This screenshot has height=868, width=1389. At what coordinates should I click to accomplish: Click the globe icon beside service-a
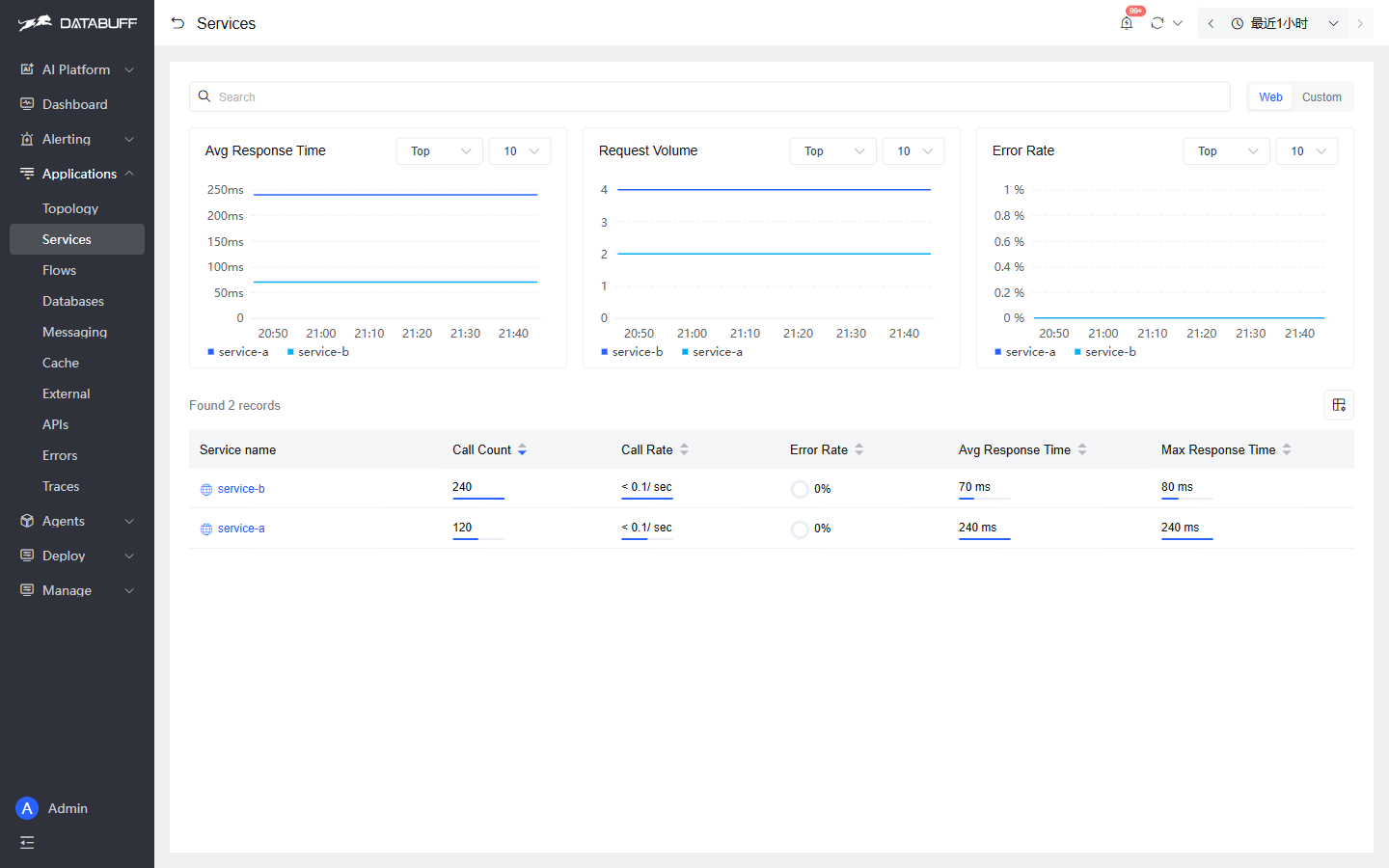click(x=206, y=529)
